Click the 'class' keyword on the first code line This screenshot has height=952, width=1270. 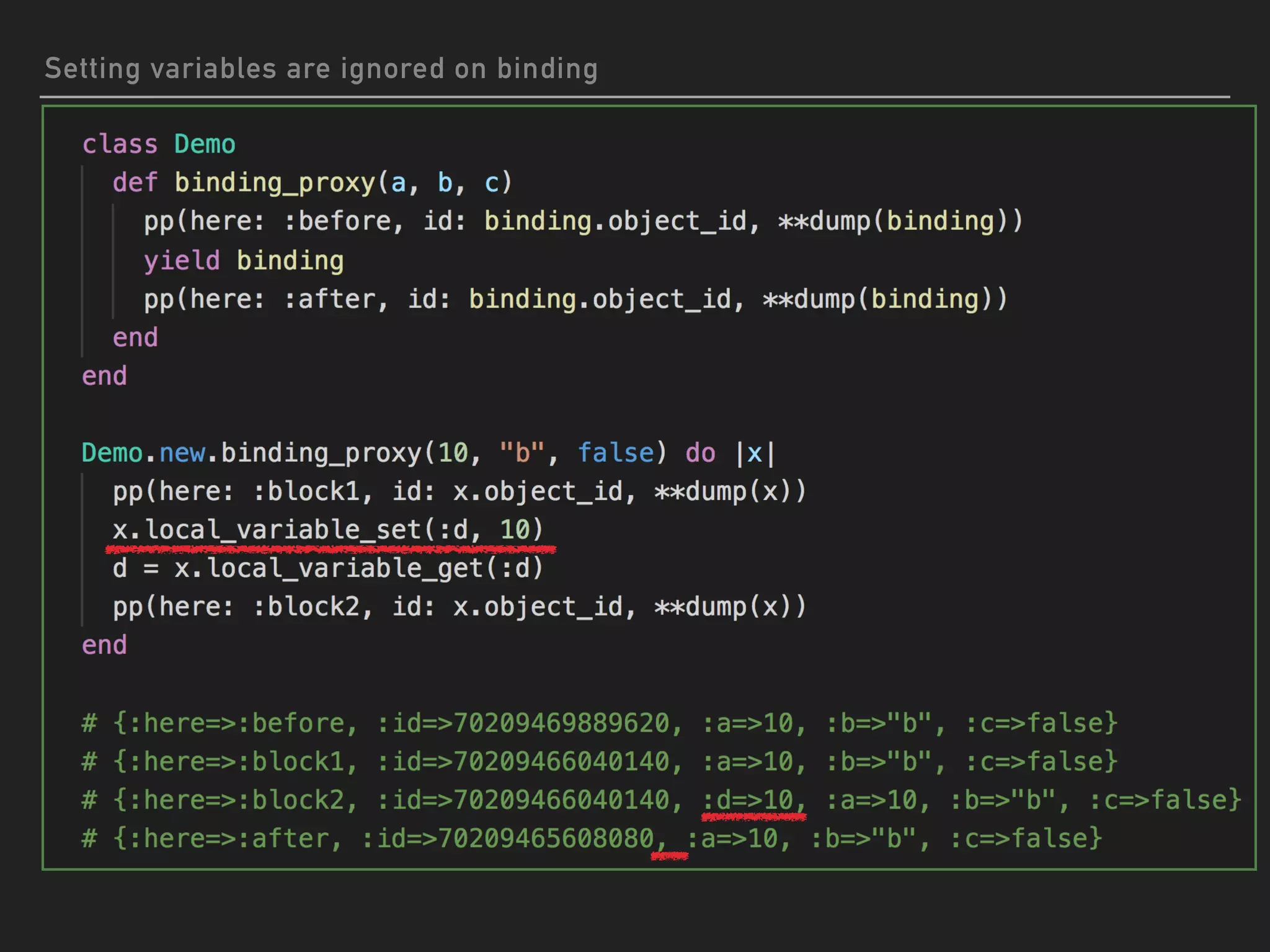click(x=120, y=144)
